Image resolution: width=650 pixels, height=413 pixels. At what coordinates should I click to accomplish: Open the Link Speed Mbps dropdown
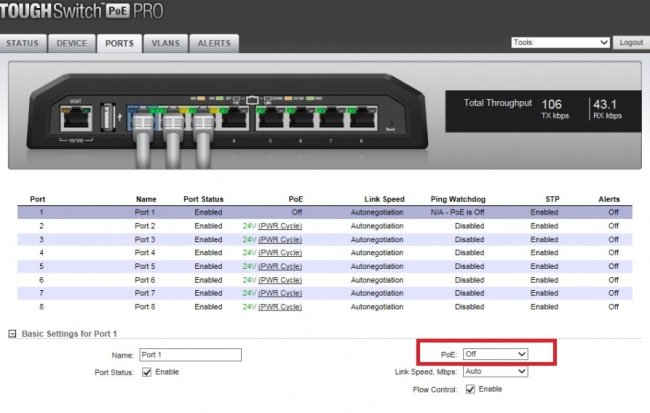[x=496, y=371]
